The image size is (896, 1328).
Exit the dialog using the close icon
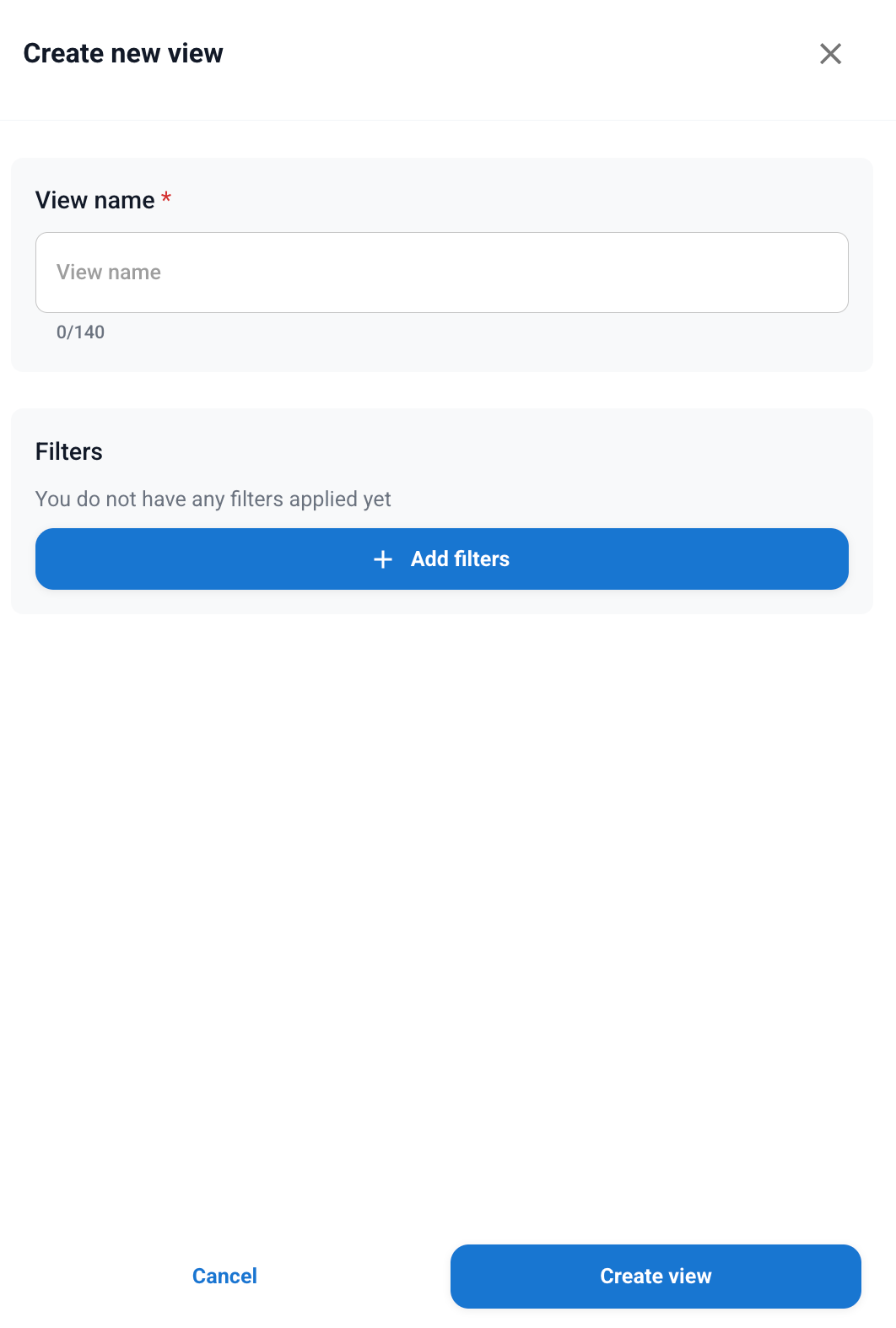[x=830, y=54]
